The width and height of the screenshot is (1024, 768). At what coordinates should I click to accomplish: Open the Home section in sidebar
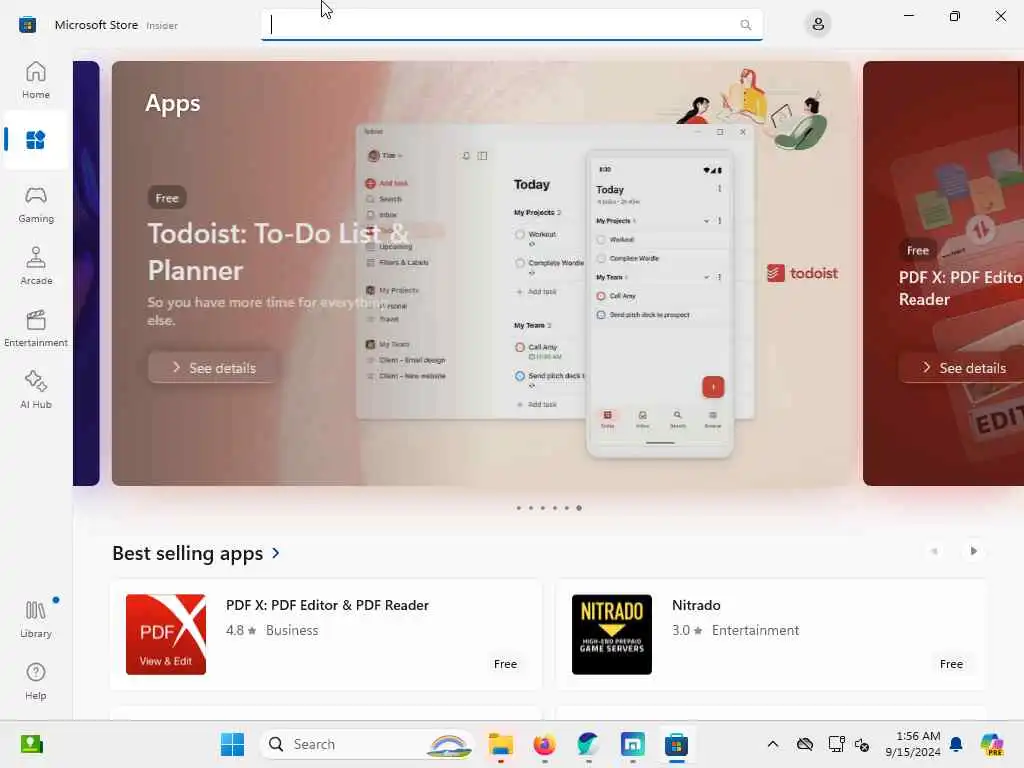(35, 80)
